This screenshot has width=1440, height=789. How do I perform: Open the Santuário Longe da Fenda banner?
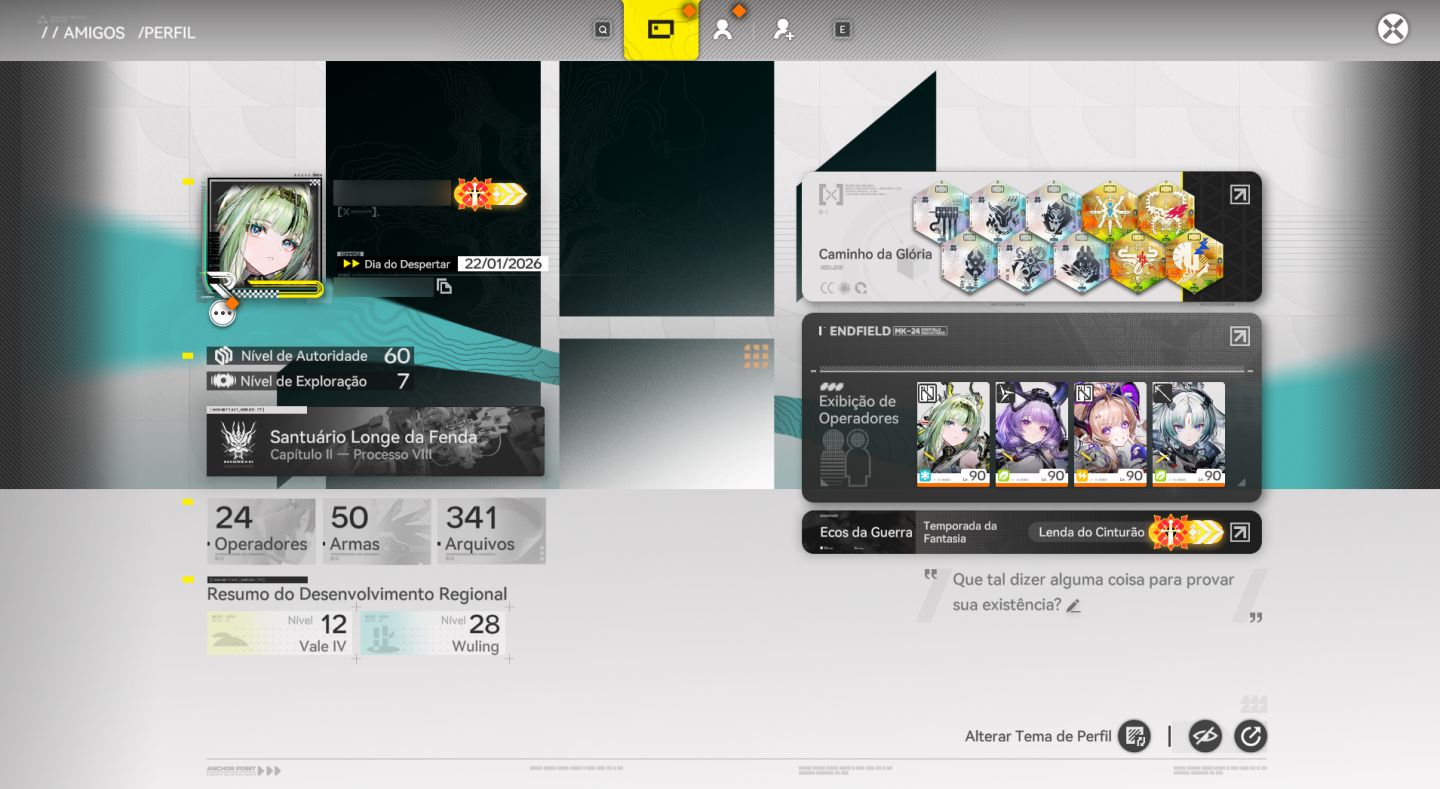[376, 441]
